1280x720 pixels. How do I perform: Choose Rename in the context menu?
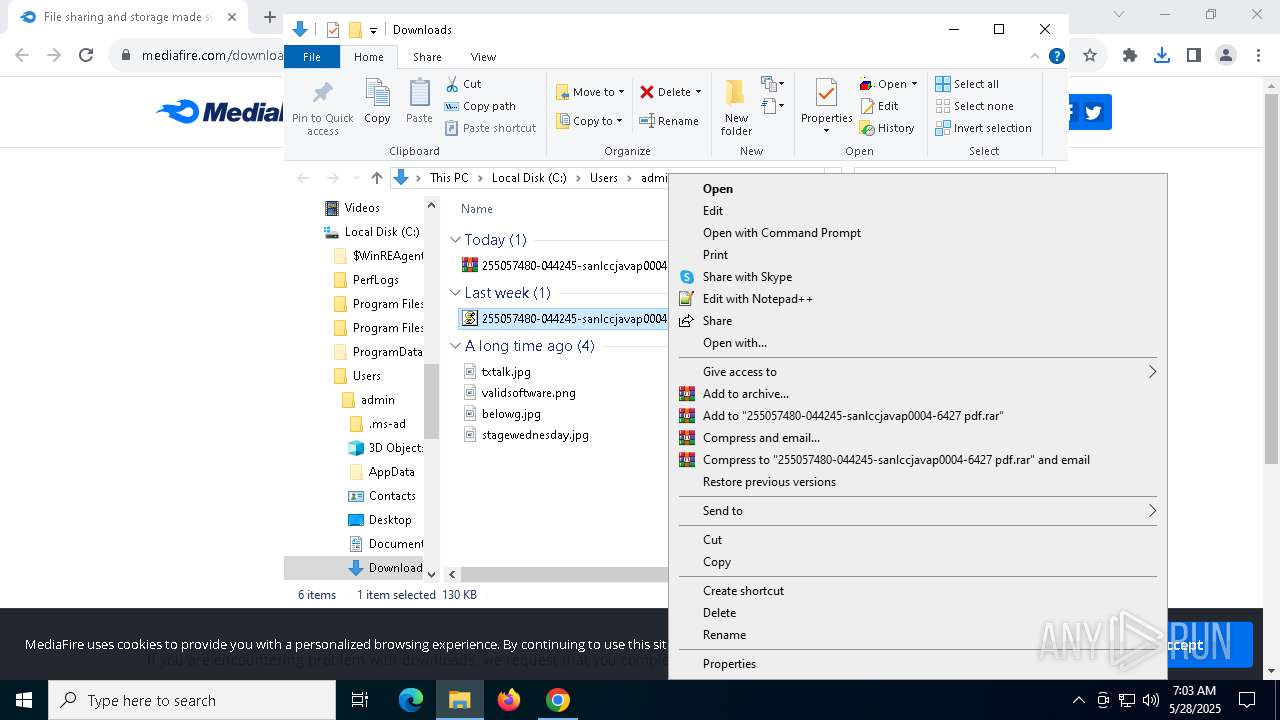pyautogui.click(x=918, y=635)
